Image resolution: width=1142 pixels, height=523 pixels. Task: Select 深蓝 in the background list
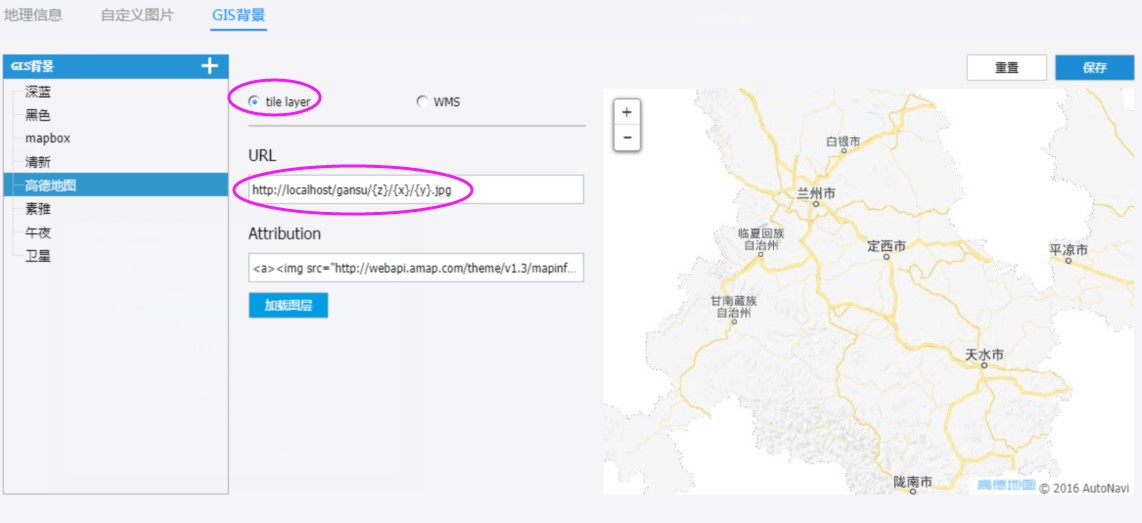(x=39, y=91)
